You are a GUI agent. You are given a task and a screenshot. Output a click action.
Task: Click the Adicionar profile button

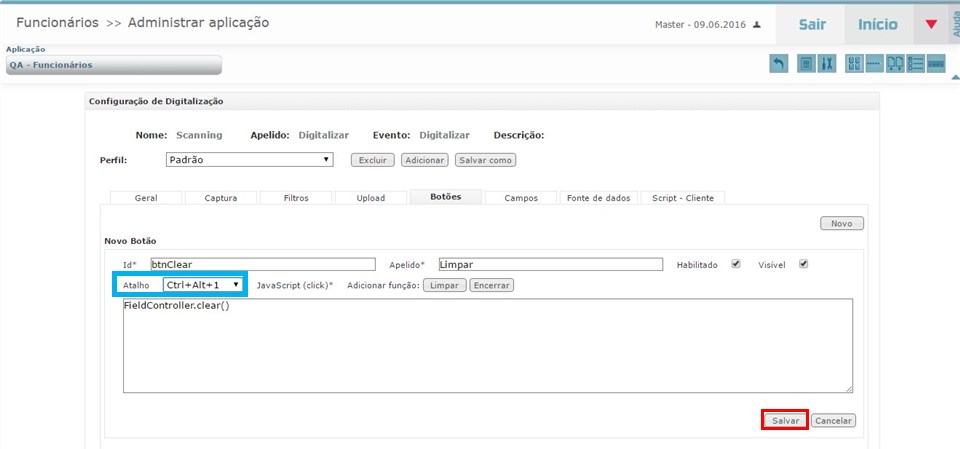(x=425, y=160)
